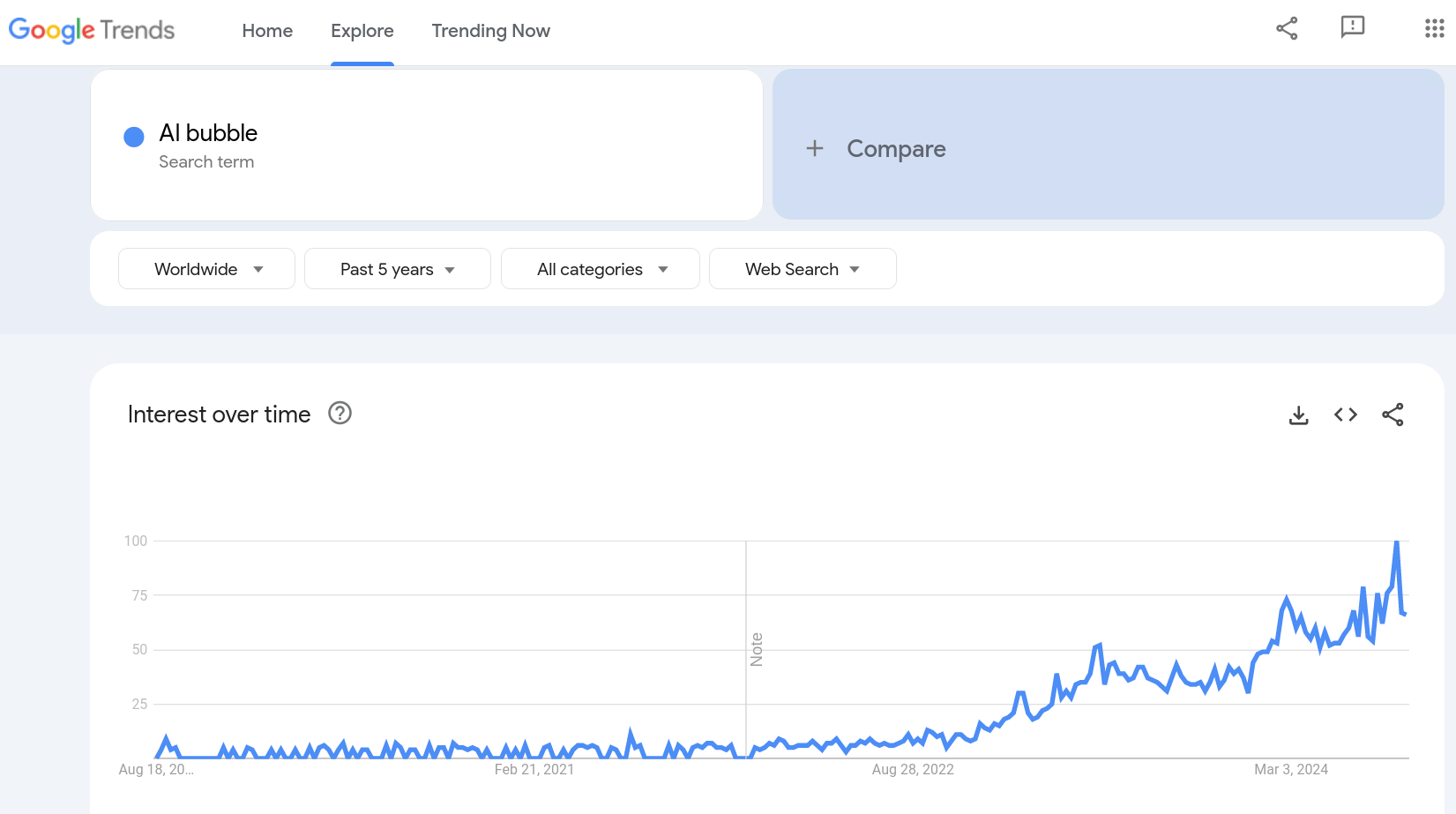Click the plus icon beside Compare
The image size is (1456, 814).
click(x=815, y=148)
